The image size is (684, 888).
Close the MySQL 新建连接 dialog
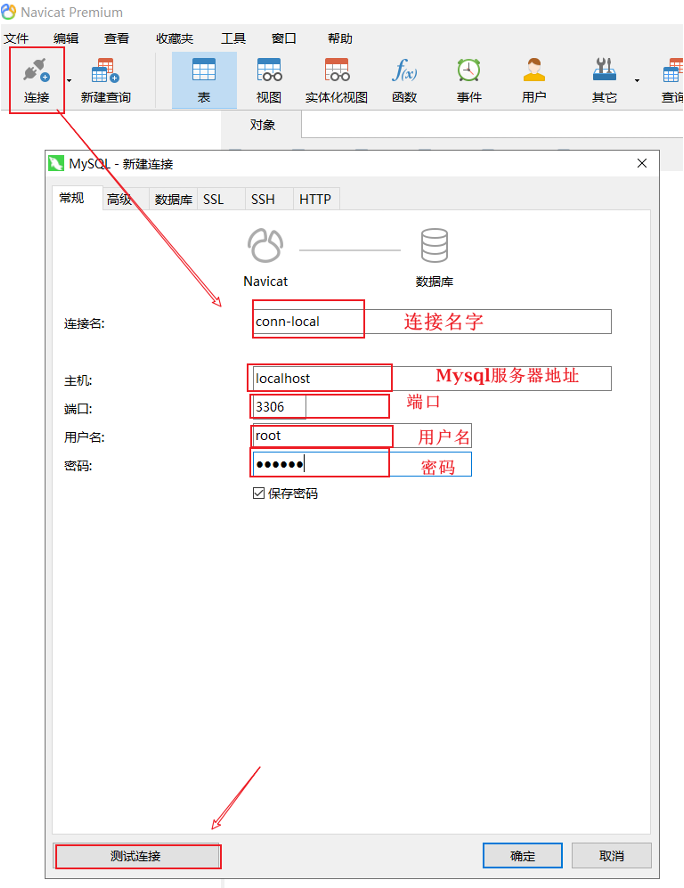[642, 163]
